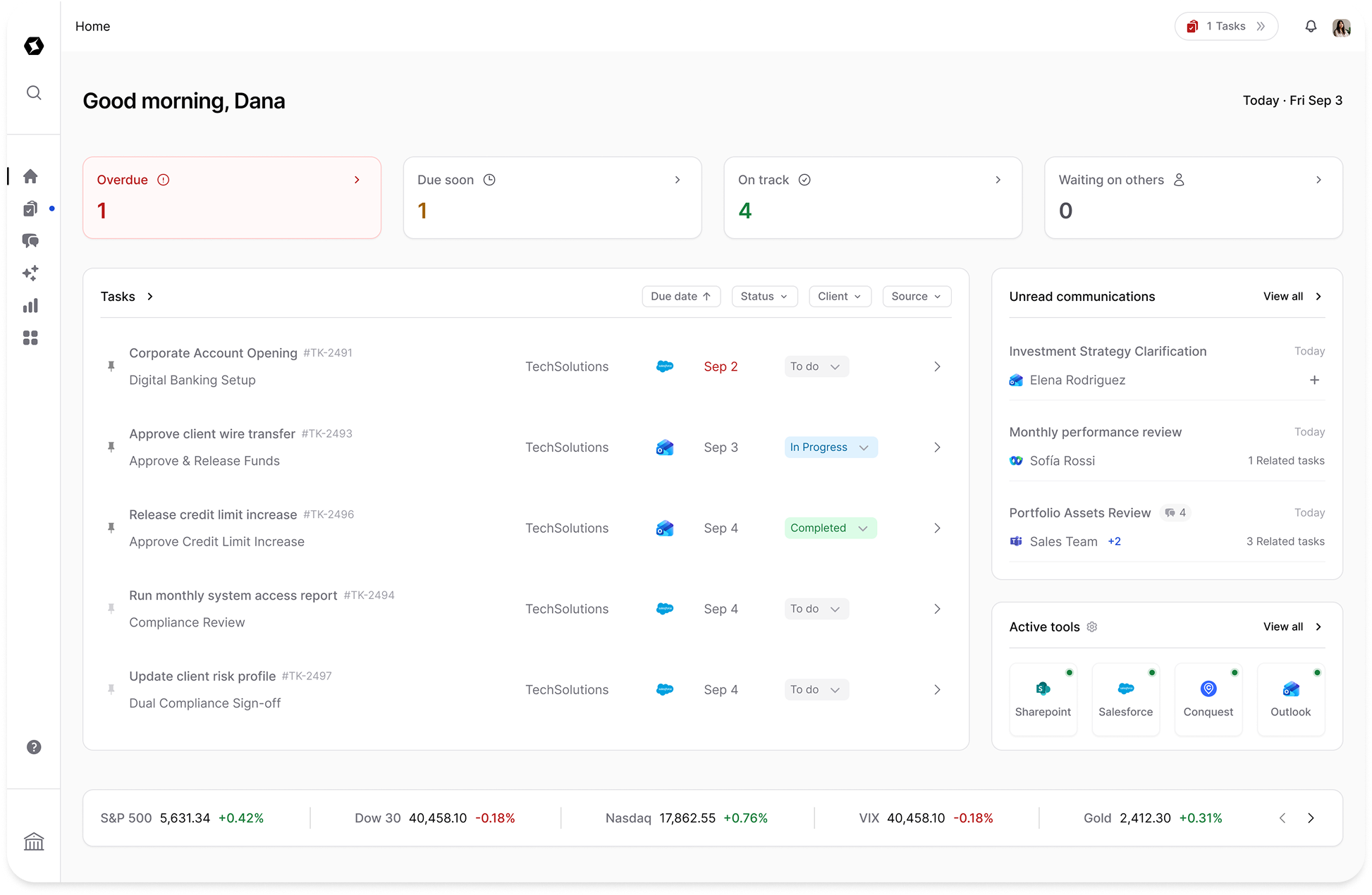
Task: Change To do status for Update client risk profile
Action: 816,689
